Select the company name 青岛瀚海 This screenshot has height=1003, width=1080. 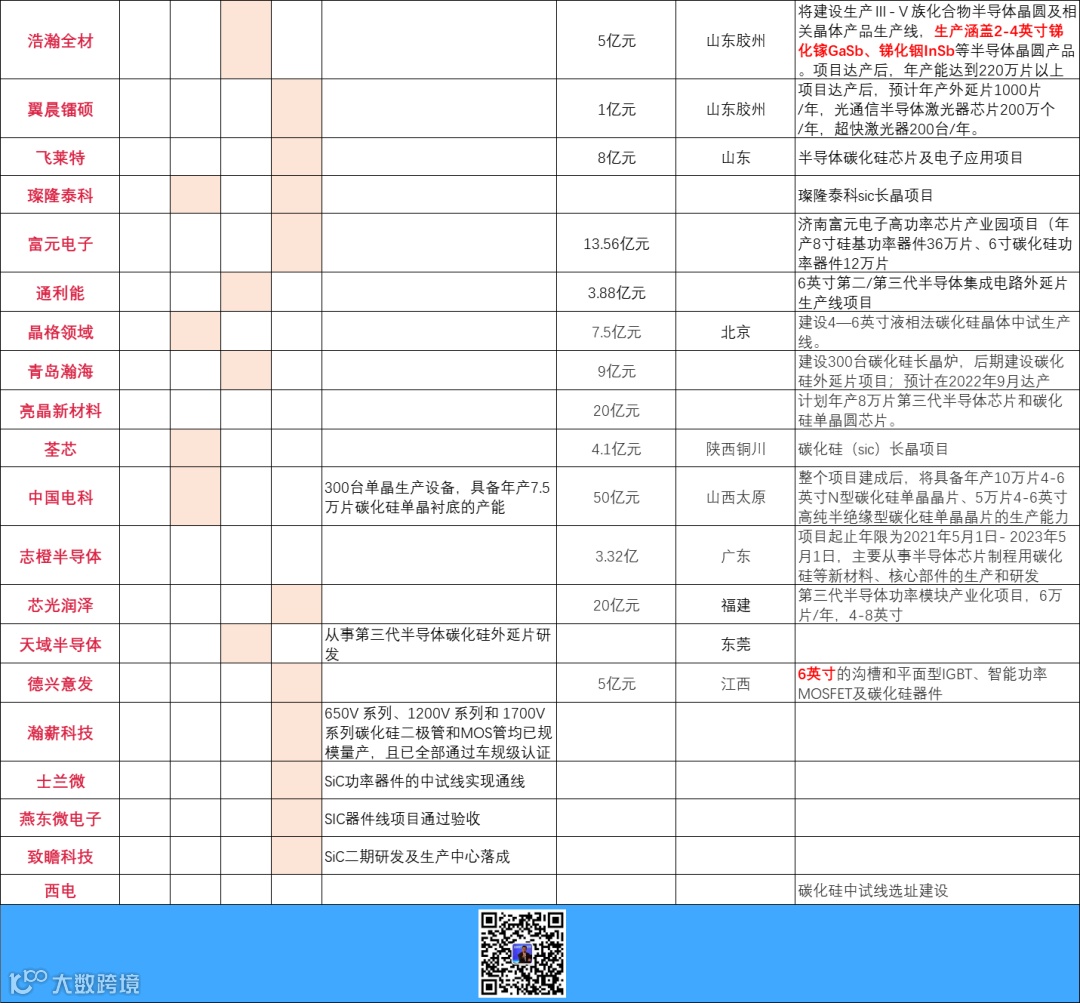(60, 371)
